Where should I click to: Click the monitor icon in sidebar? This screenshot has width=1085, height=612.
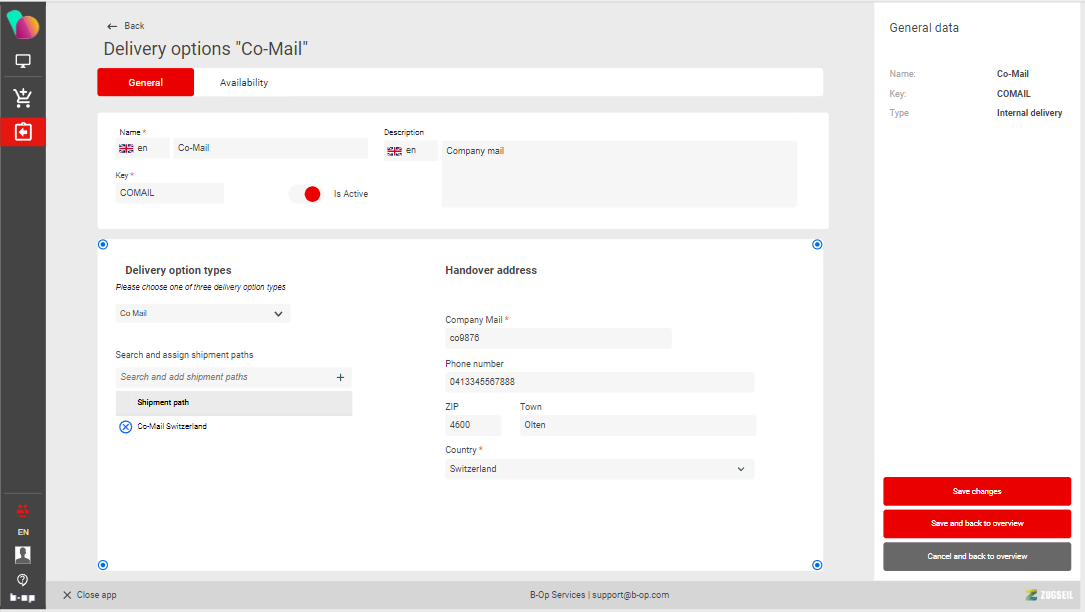[x=22, y=62]
